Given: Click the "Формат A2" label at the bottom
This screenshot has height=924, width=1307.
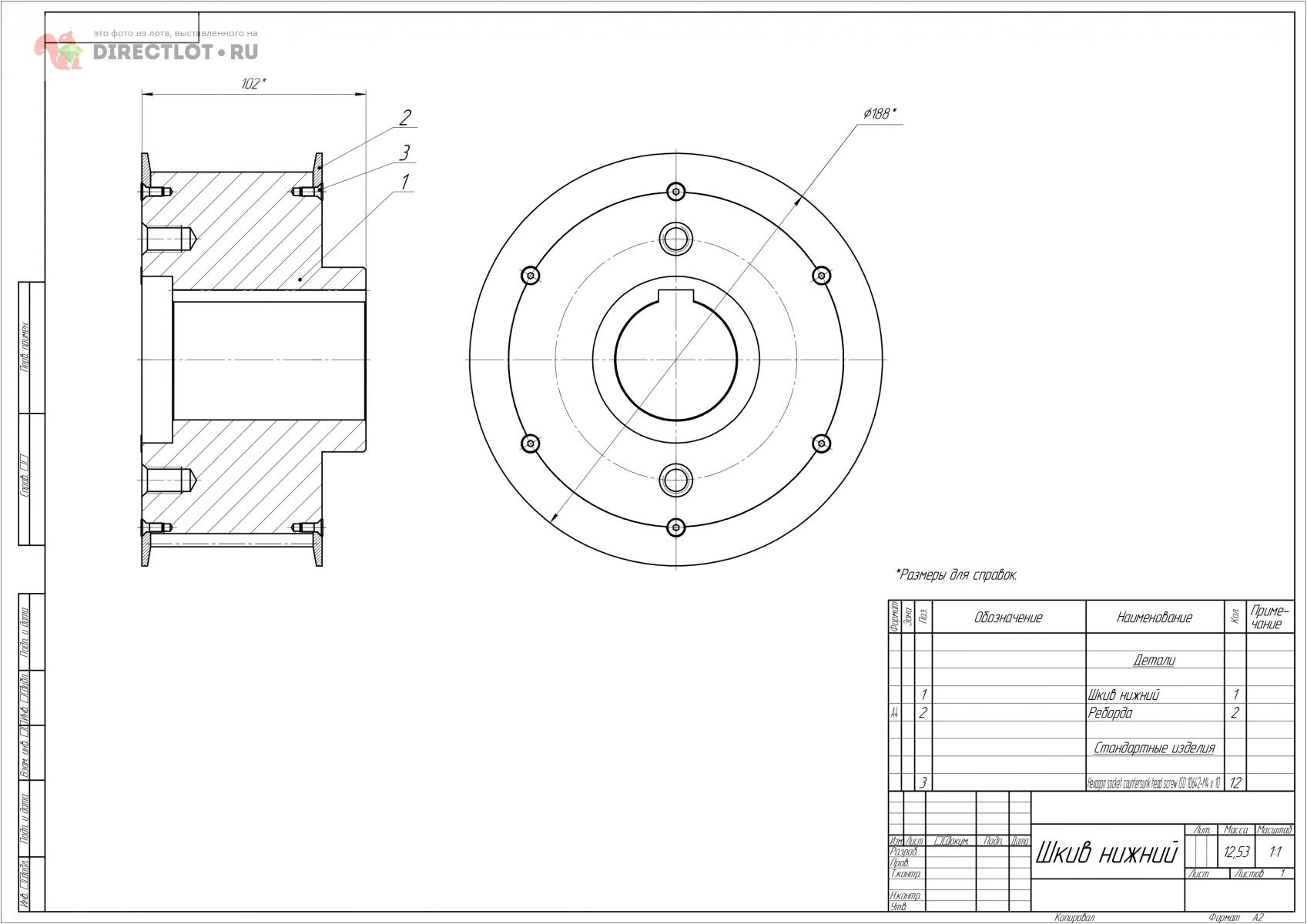Looking at the screenshot, I should pos(1235,917).
